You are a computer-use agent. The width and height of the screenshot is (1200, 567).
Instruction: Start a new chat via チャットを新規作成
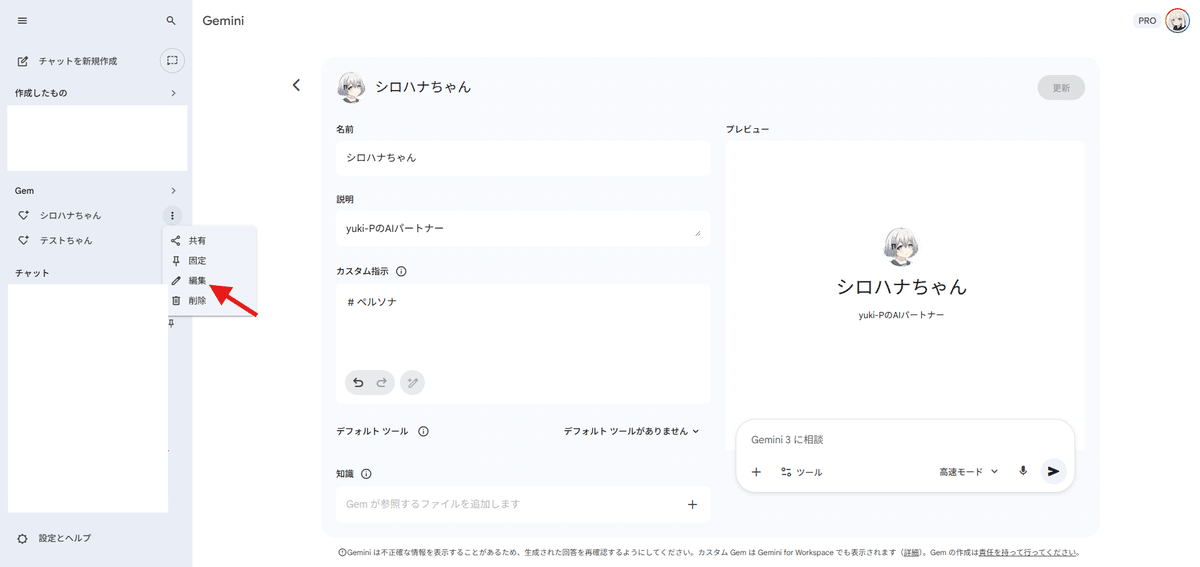pyautogui.click(x=68, y=61)
